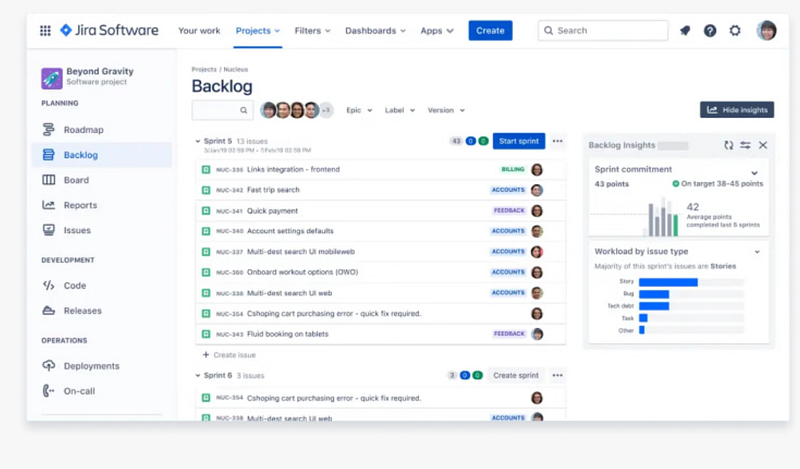800x469 pixels.
Task: Open settings gear in top bar
Action: coord(735,31)
